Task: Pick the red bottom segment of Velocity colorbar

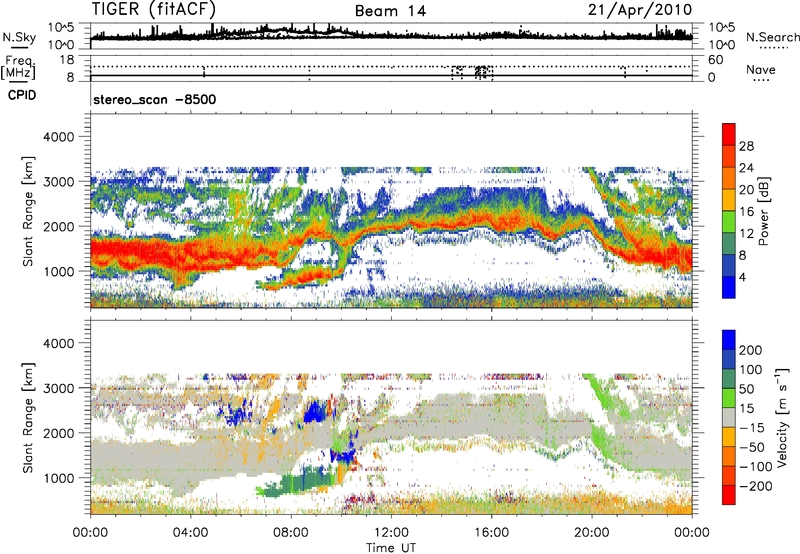Action: click(729, 495)
